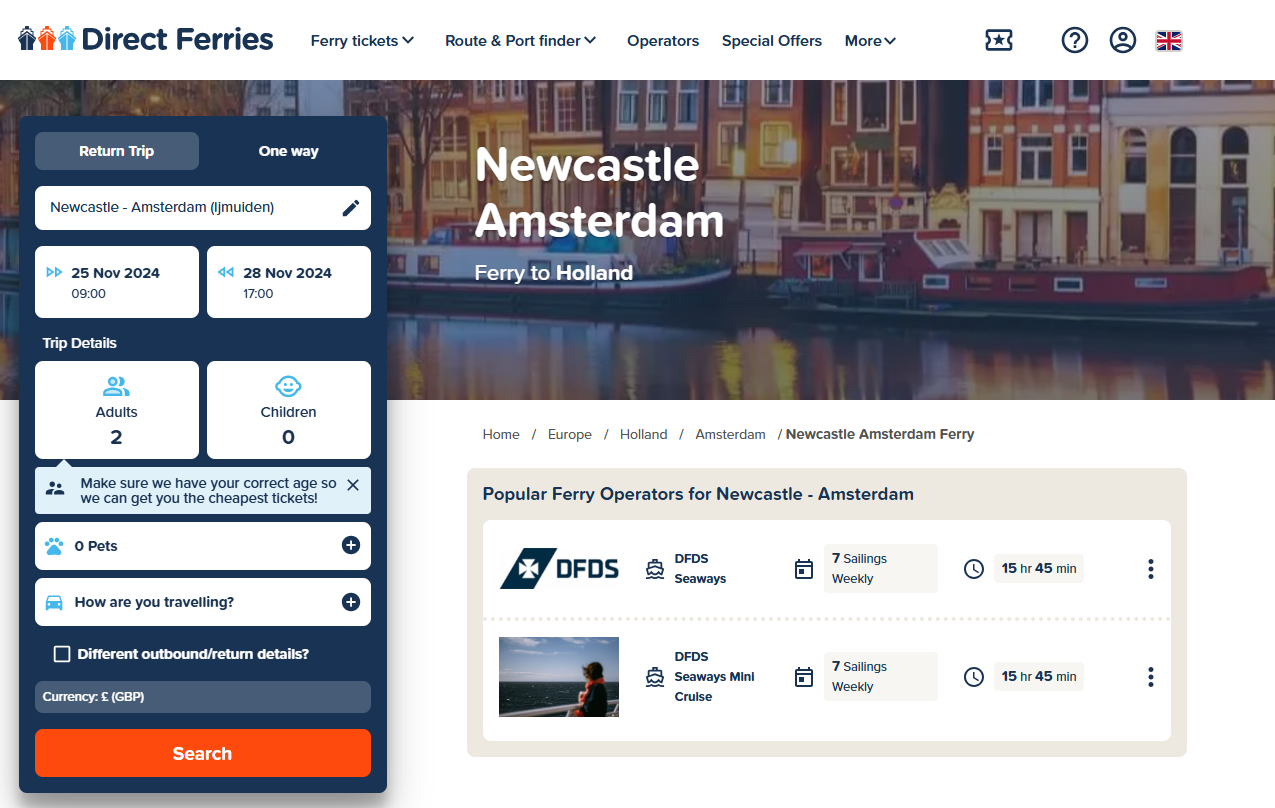Viewport: 1275px width, 808px height.
Task: Open more options for DFDS Seaways
Action: click(1150, 569)
